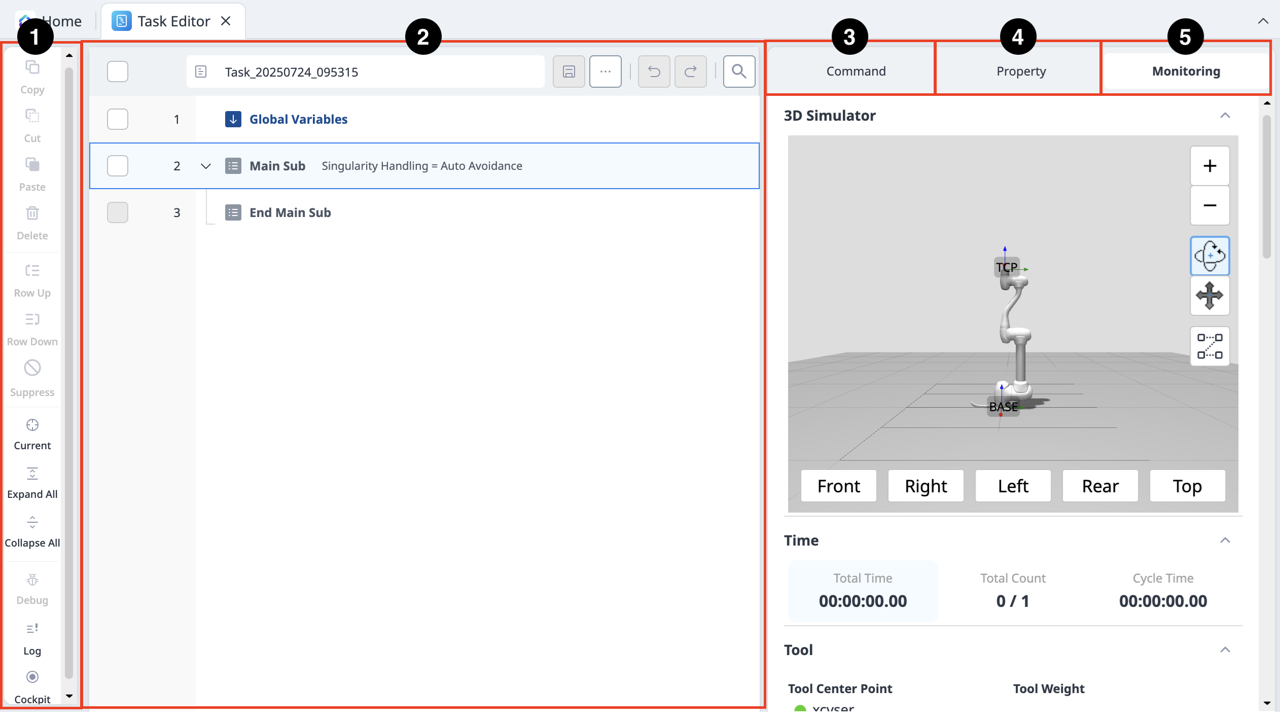1280x712 pixels.
Task: Open the Cockpit panel
Action: (31, 677)
